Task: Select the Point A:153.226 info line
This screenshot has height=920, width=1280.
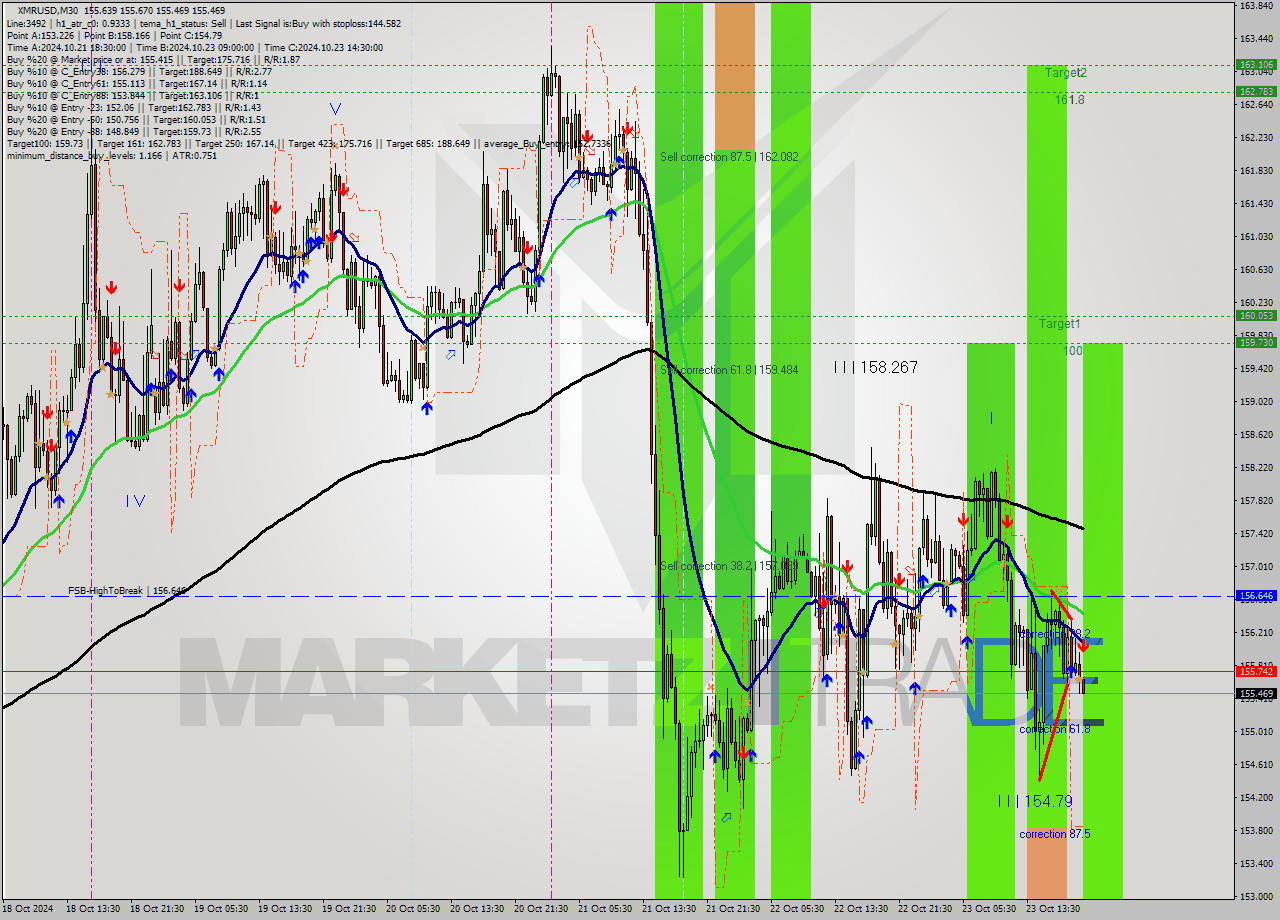Action: [x=114, y=35]
